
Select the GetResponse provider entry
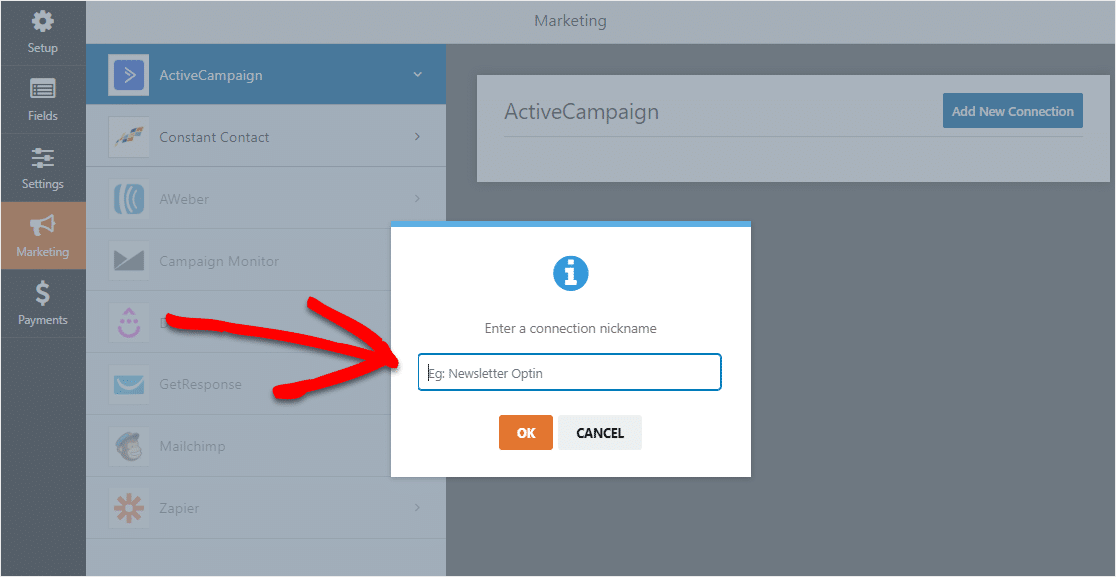click(200, 385)
